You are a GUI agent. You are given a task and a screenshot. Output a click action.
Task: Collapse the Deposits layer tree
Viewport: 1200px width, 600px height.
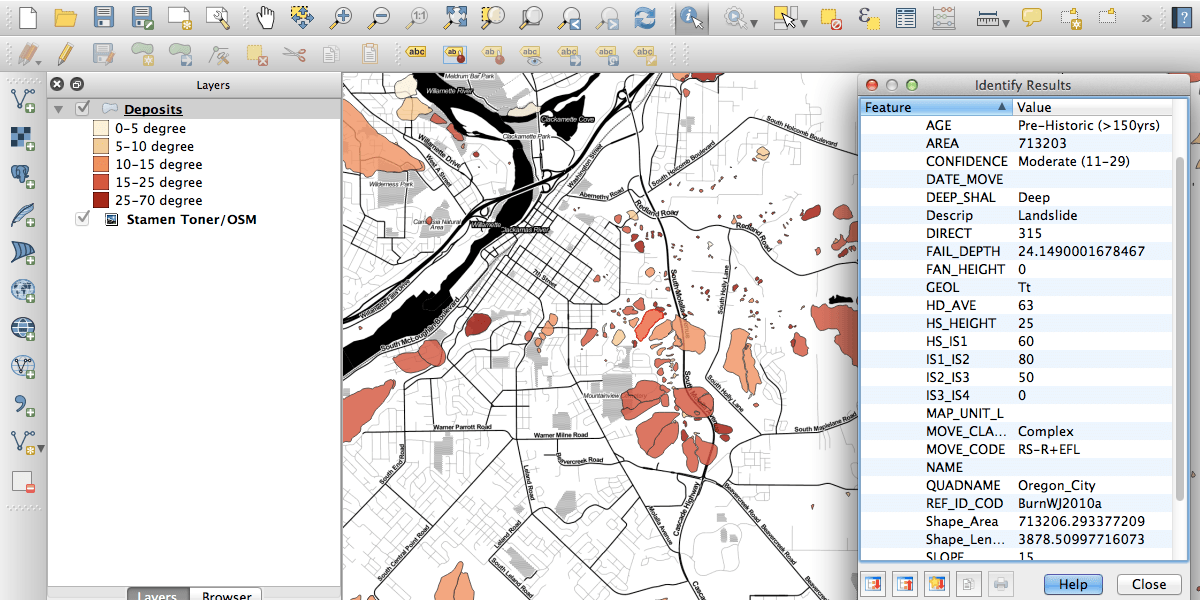pyautogui.click(x=58, y=109)
